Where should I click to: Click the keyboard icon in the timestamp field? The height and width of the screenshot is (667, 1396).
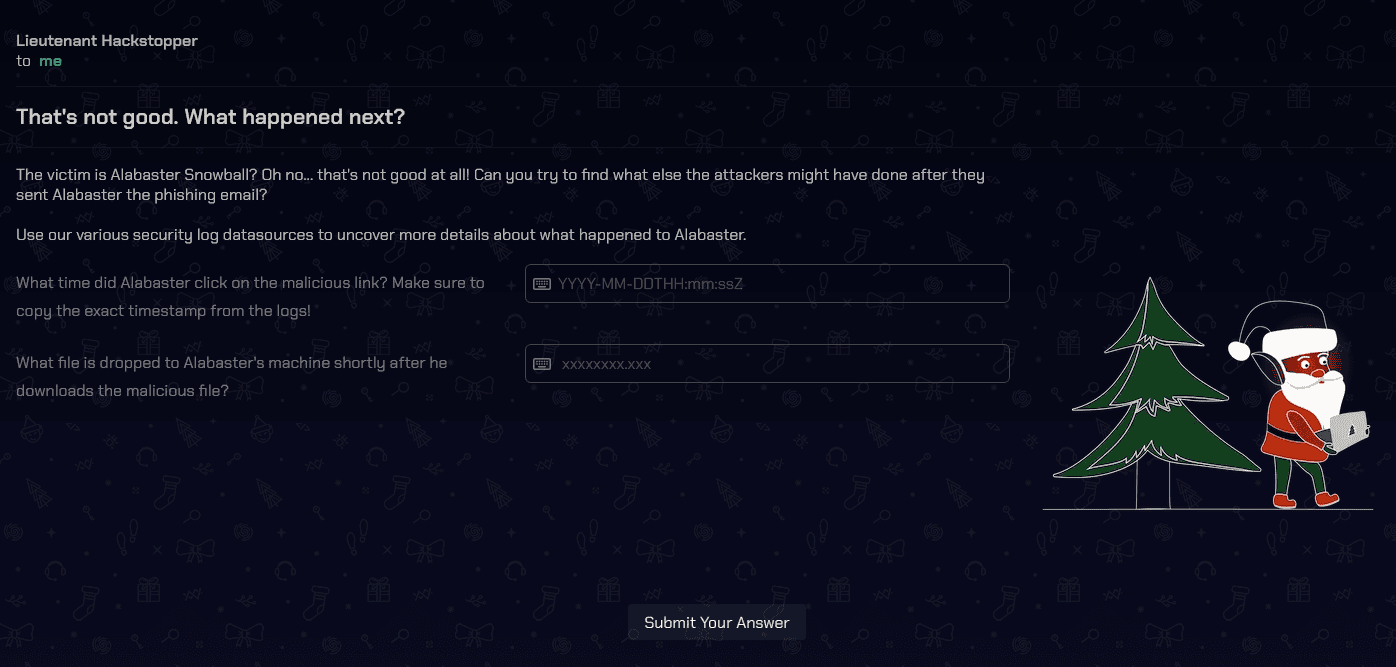(542, 284)
